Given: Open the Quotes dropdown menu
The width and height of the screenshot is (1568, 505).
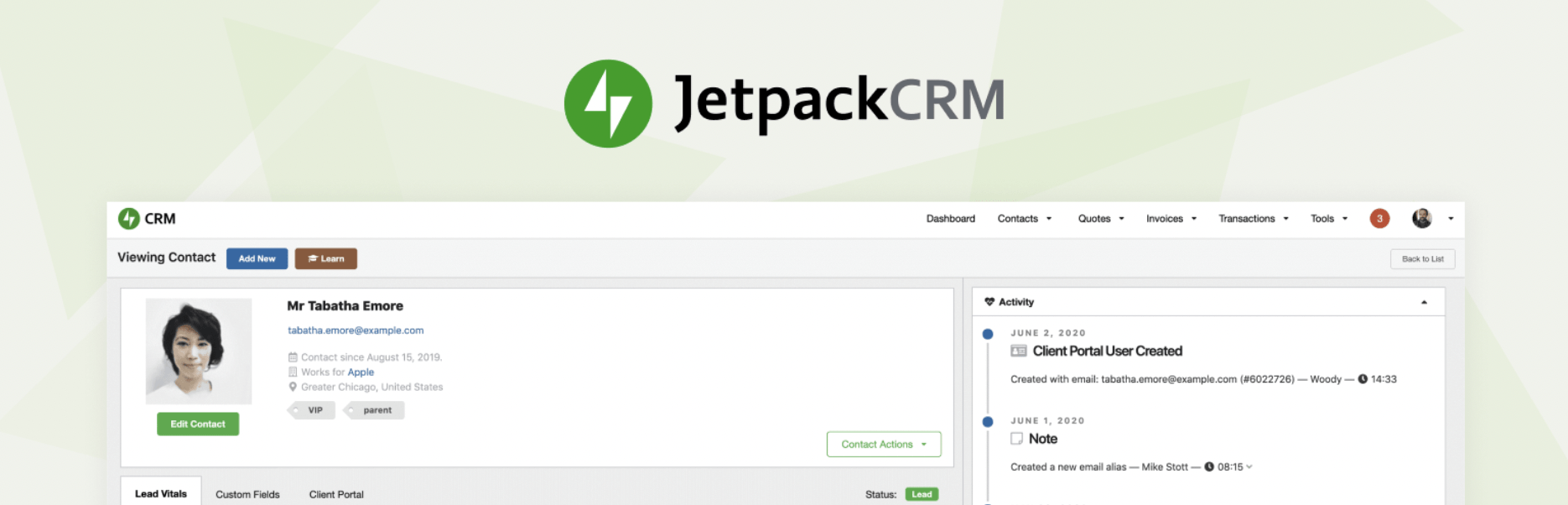Looking at the screenshot, I should (x=1101, y=219).
